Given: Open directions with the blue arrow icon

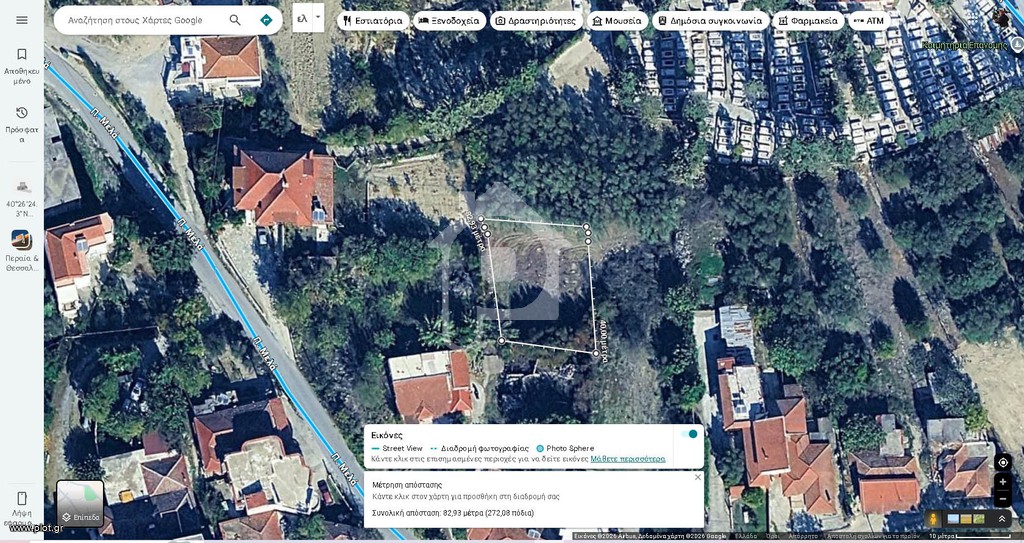Looking at the screenshot, I should tap(266, 20).
